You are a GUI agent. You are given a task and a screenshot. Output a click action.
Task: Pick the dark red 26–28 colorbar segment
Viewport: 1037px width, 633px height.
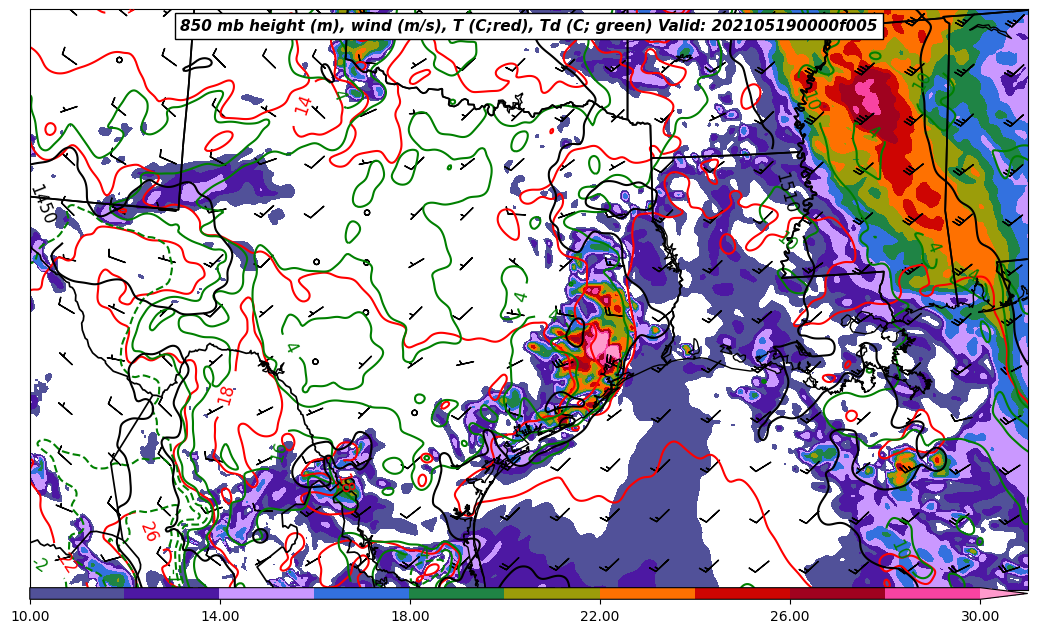(x=837, y=593)
